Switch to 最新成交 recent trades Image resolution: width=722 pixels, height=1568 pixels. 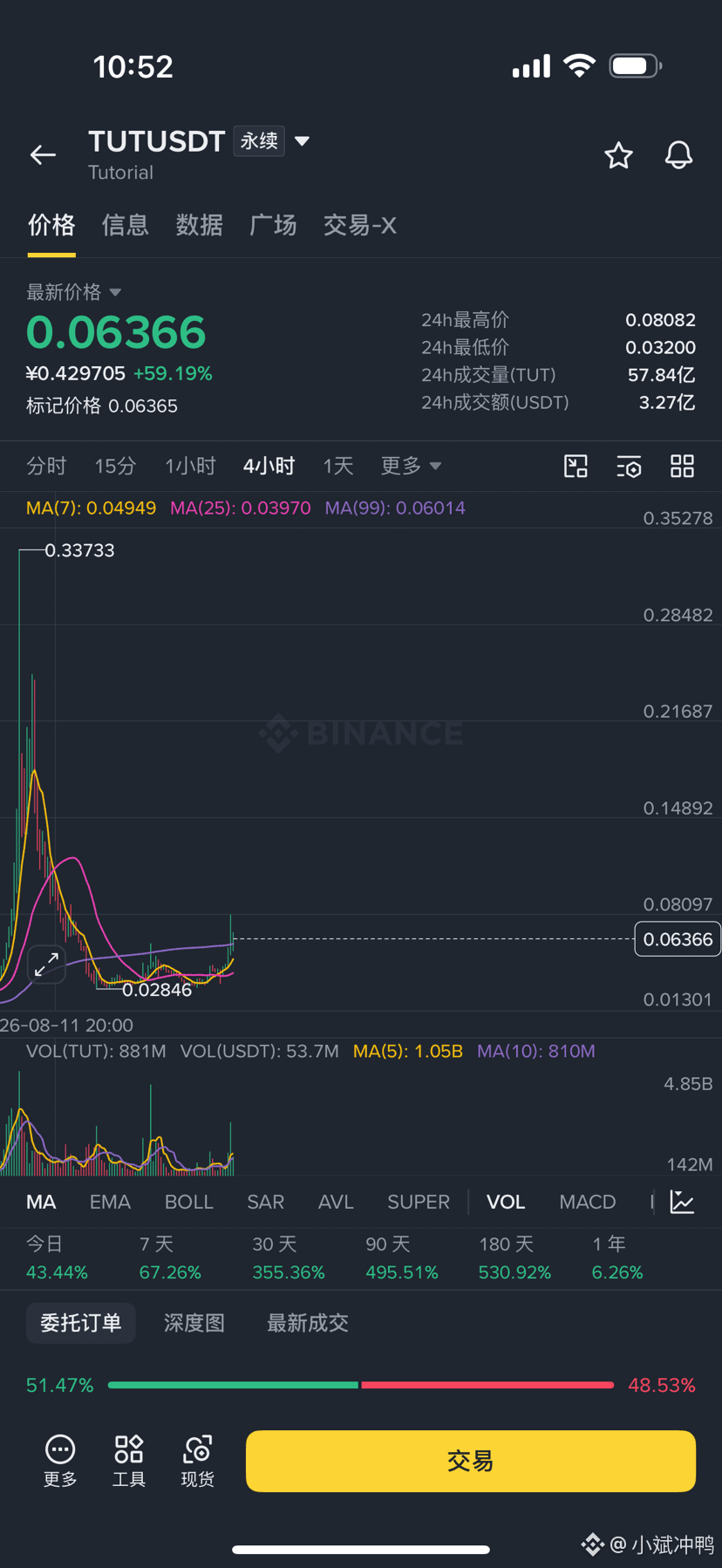pyautogui.click(x=308, y=1323)
